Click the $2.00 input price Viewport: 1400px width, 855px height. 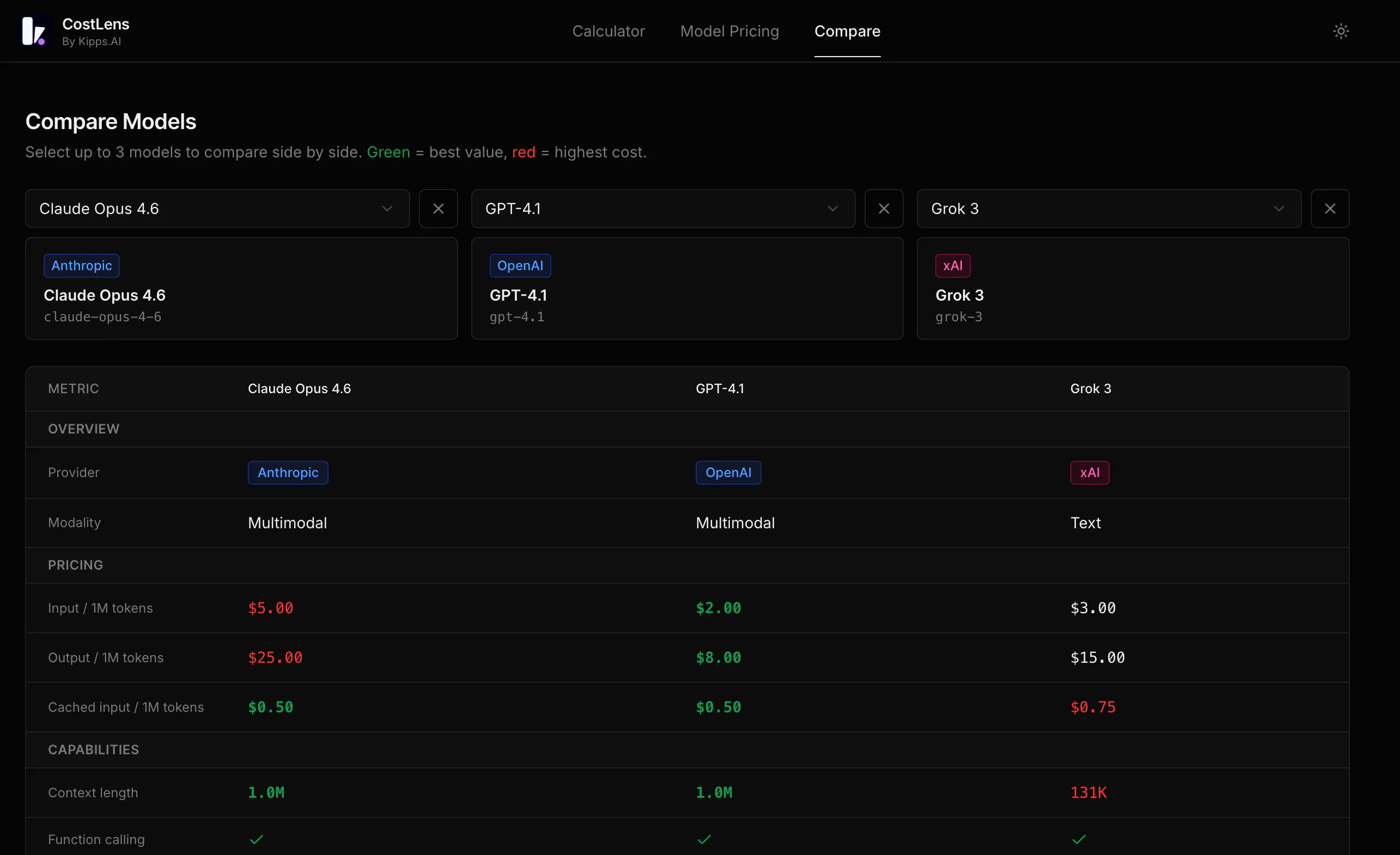[718, 608]
